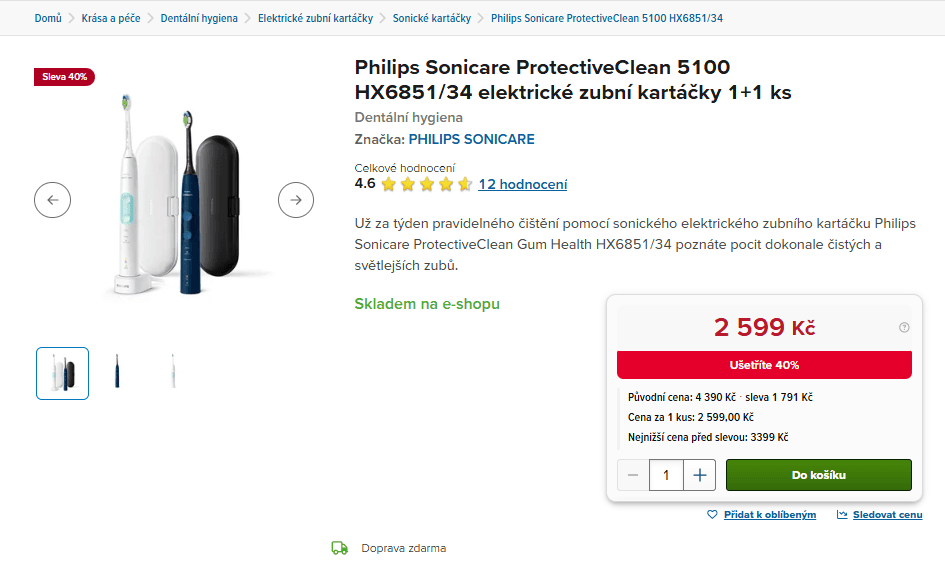Viewport: 945px width, 574px height.
Task: Navigate to Elektrické zubní kartáčky breadcrumb
Action: [315, 19]
